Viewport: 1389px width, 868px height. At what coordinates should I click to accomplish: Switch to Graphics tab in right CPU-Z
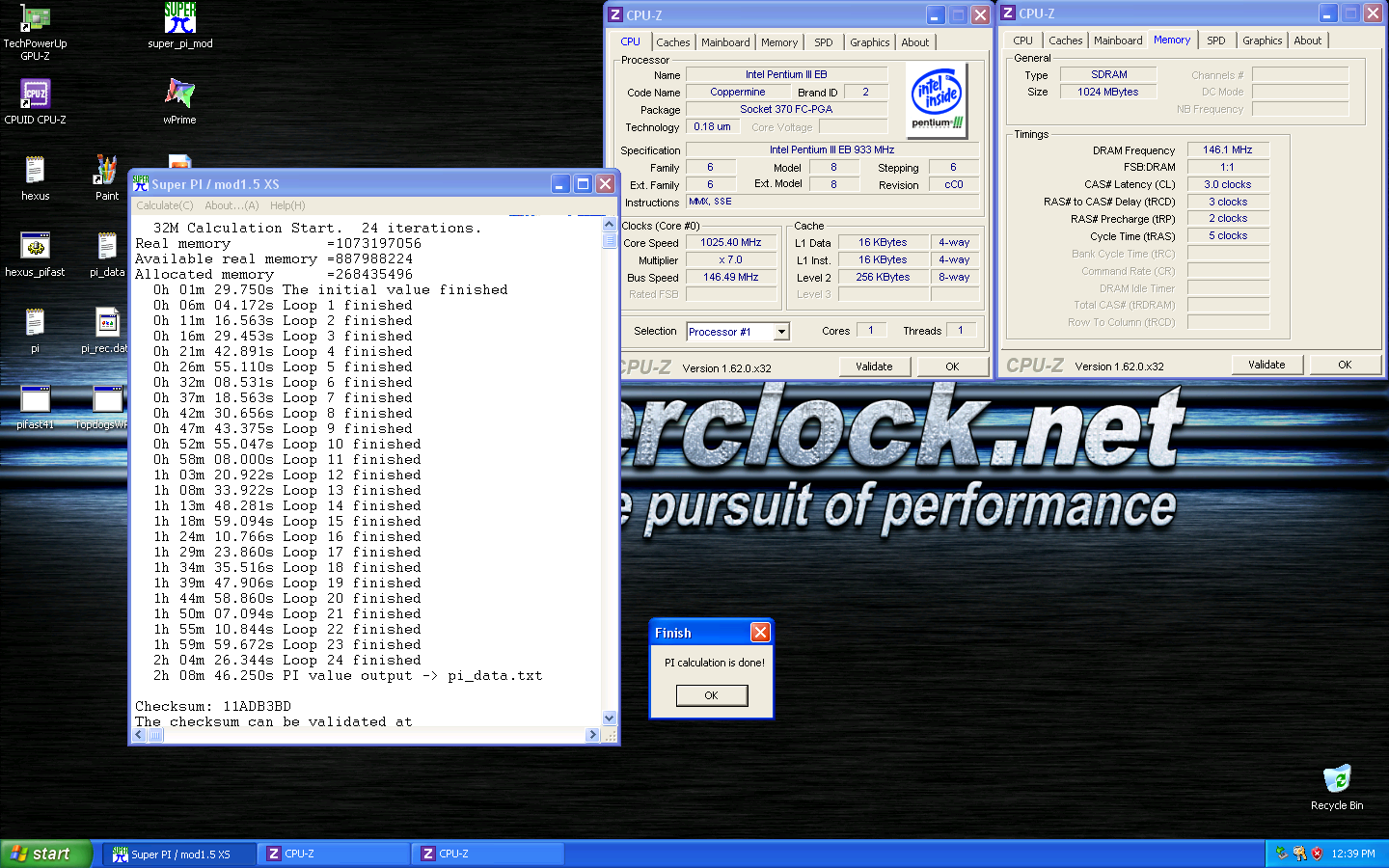point(1263,41)
